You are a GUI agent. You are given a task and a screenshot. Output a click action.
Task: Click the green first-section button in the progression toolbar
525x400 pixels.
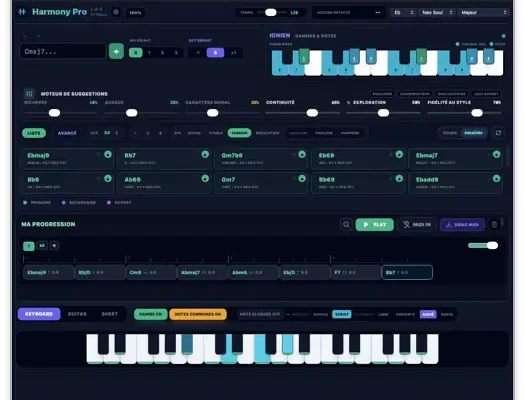point(29,246)
